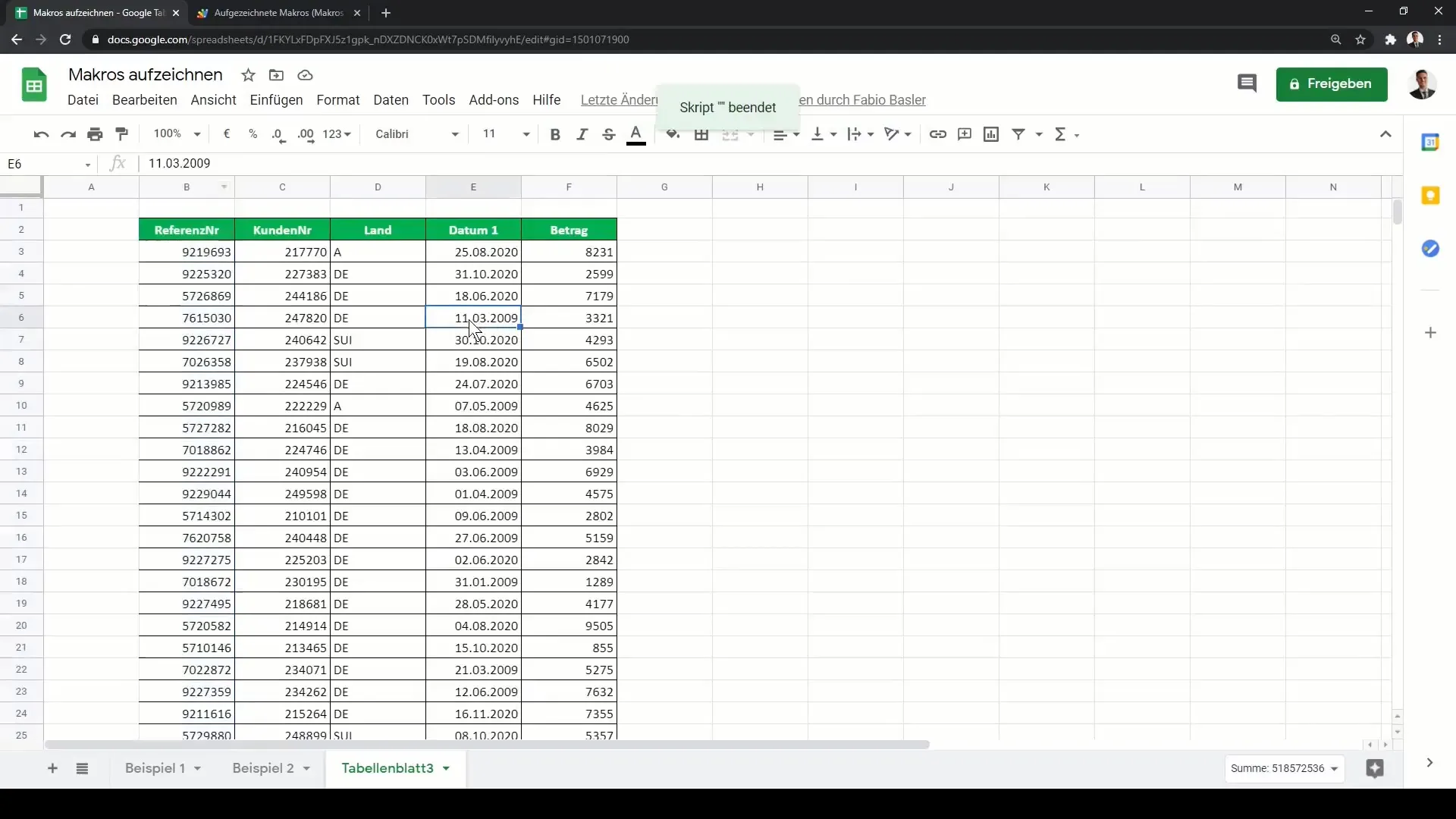Decrease decimal places icon
Image resolution: width=1456 pixels, height=819 pixels.
tap(278, 134)
